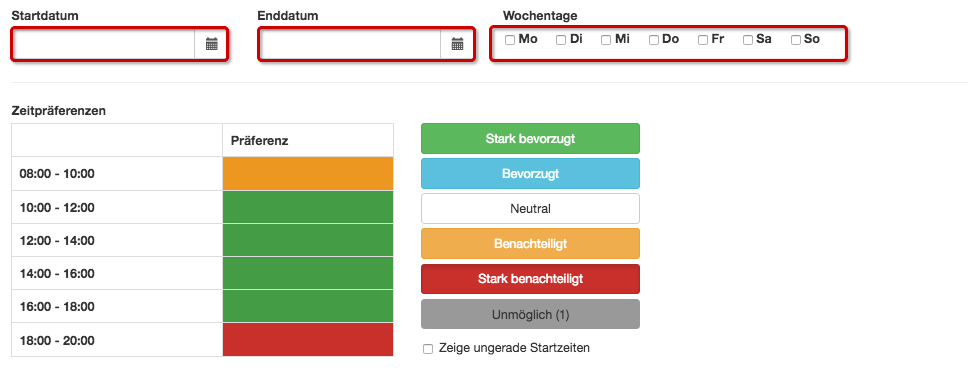969x370 pixels.
Task: Choose the Bevorzugt blue button
Action: 530,174
